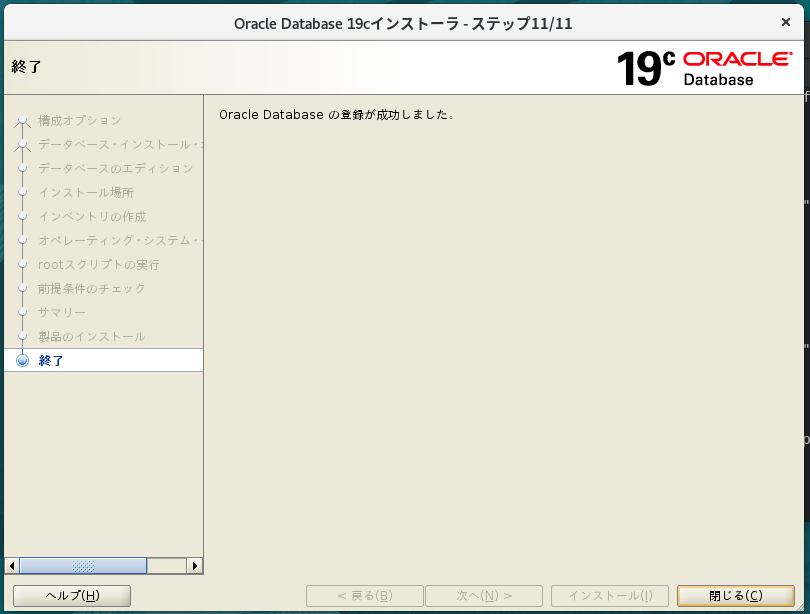Select the 終了 step in sidebar
This screenshot has height=614, width=810.
pos(103,360)
